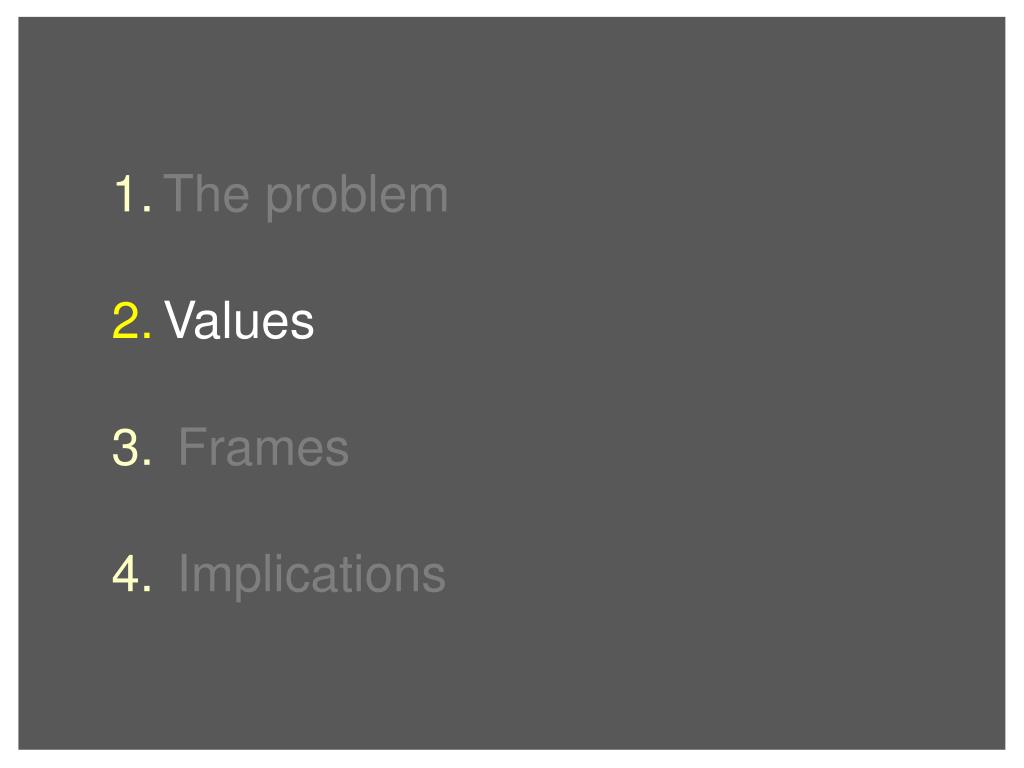Select the dimmed 'The problem' item
This screenshot has width=1024, height=768.
click(306, 195)
